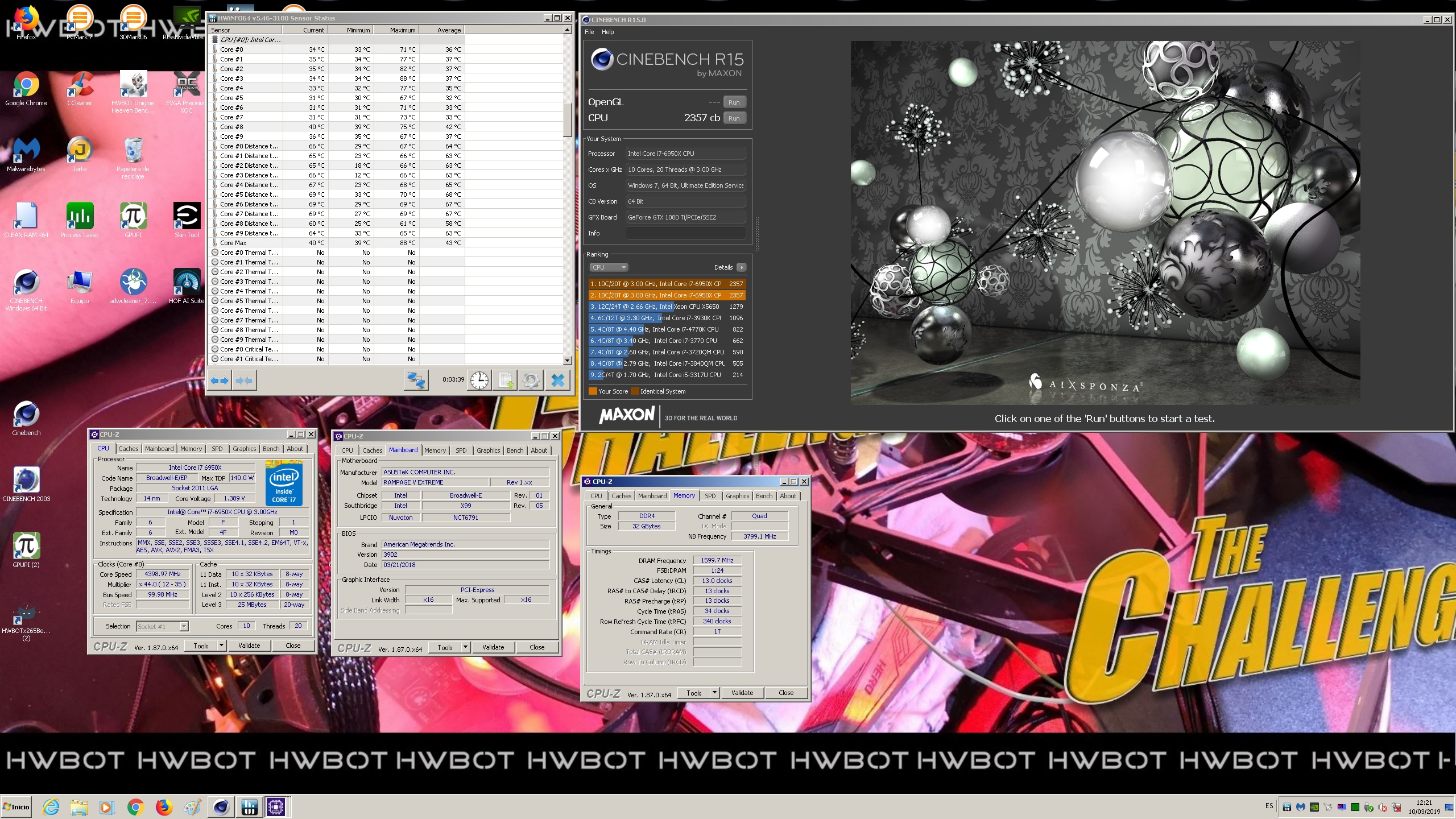
Task: Open Google Chrome desktop shortcut
Action: coord(26,89)
